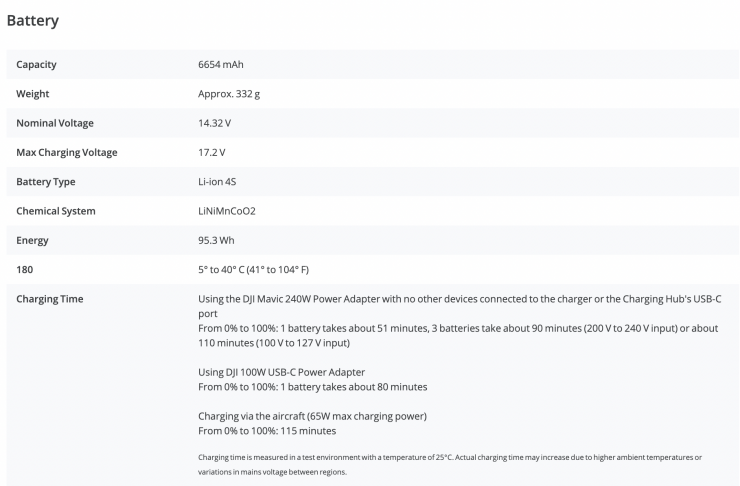Viewport: 740px width, 486px height.
Task: Click the Battery section heading
Action: 33,19
